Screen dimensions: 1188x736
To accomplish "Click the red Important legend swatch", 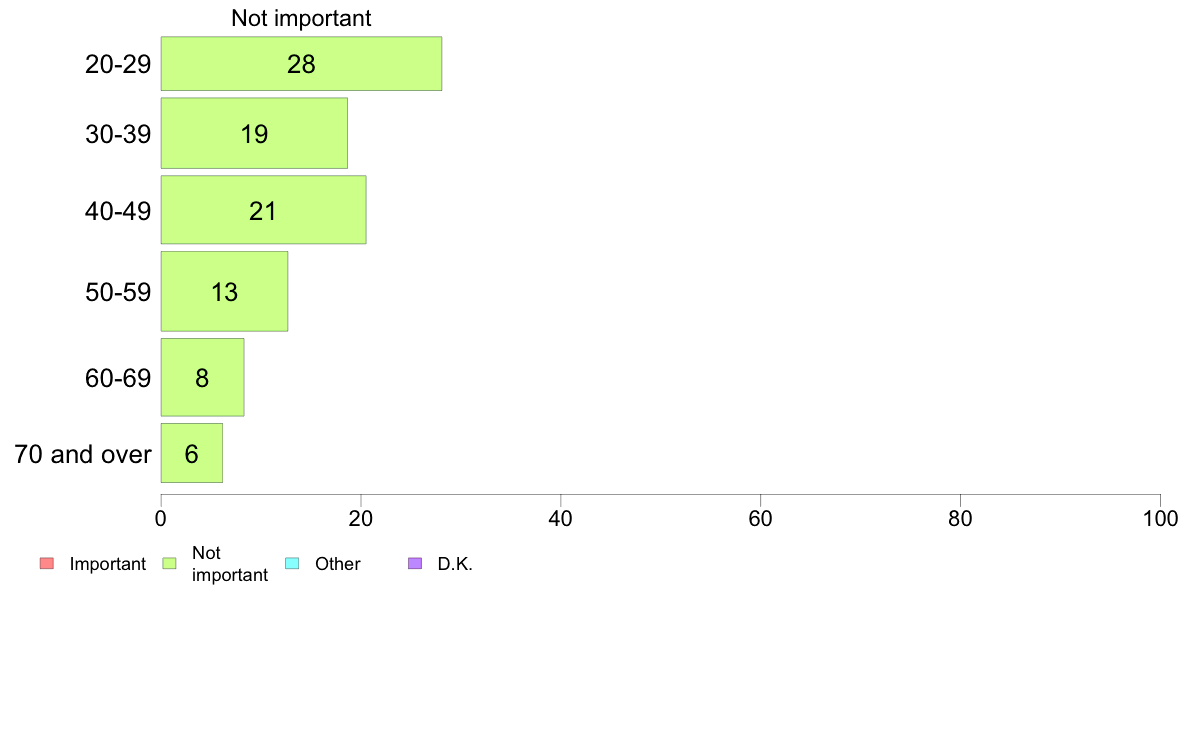I will click(46, 564).
